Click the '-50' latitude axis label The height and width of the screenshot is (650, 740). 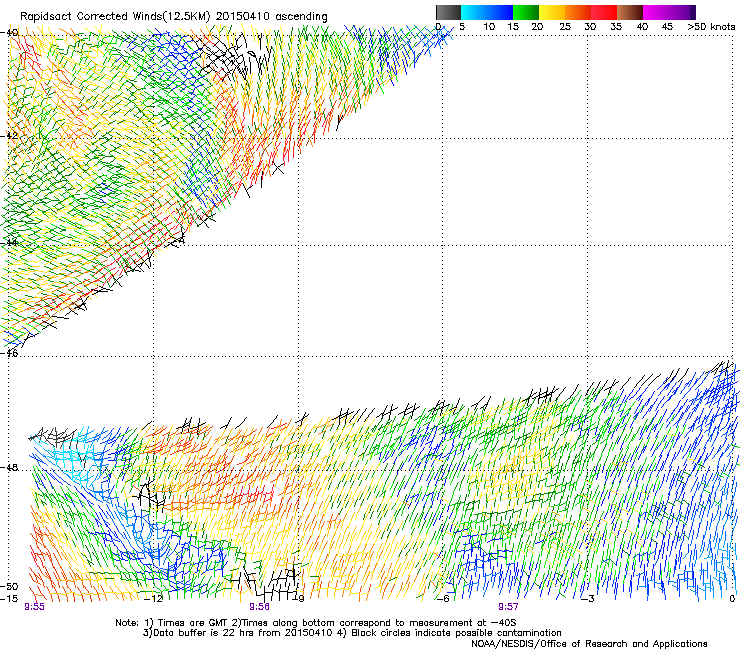(x=9, y=586)
